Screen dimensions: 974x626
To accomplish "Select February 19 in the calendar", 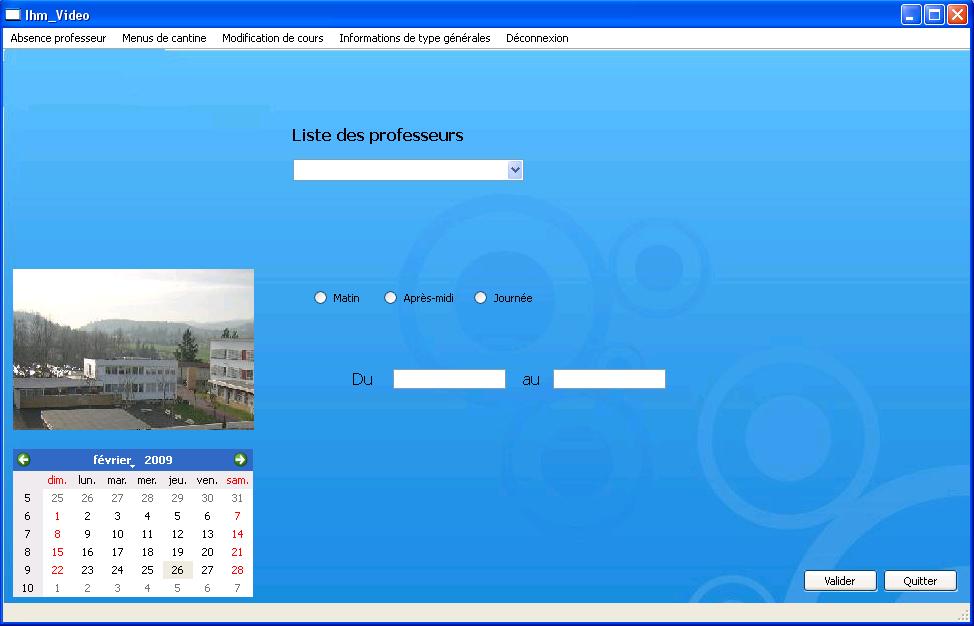I will [x=178, y=552].
